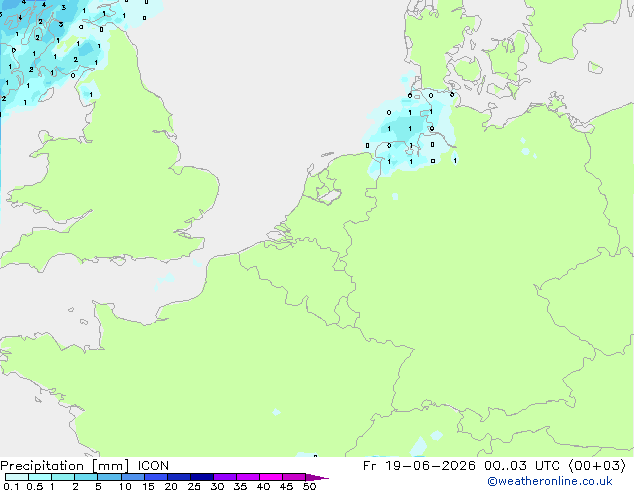Screen dimensions: 634x490
Task: Click the "Fr 19-06-2026" date text
Action: click(419, 466)
